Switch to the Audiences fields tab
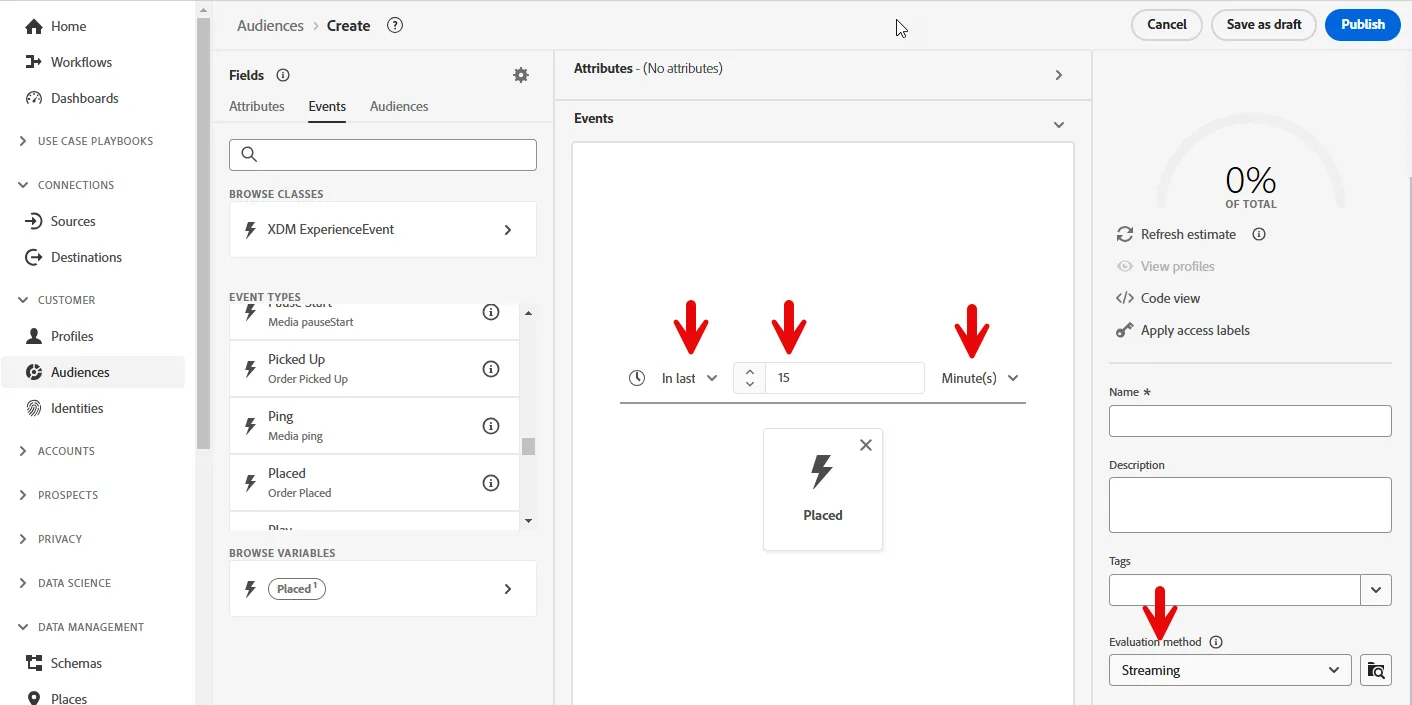Viewport: 1412px width, 705px height. click(399, 106)
